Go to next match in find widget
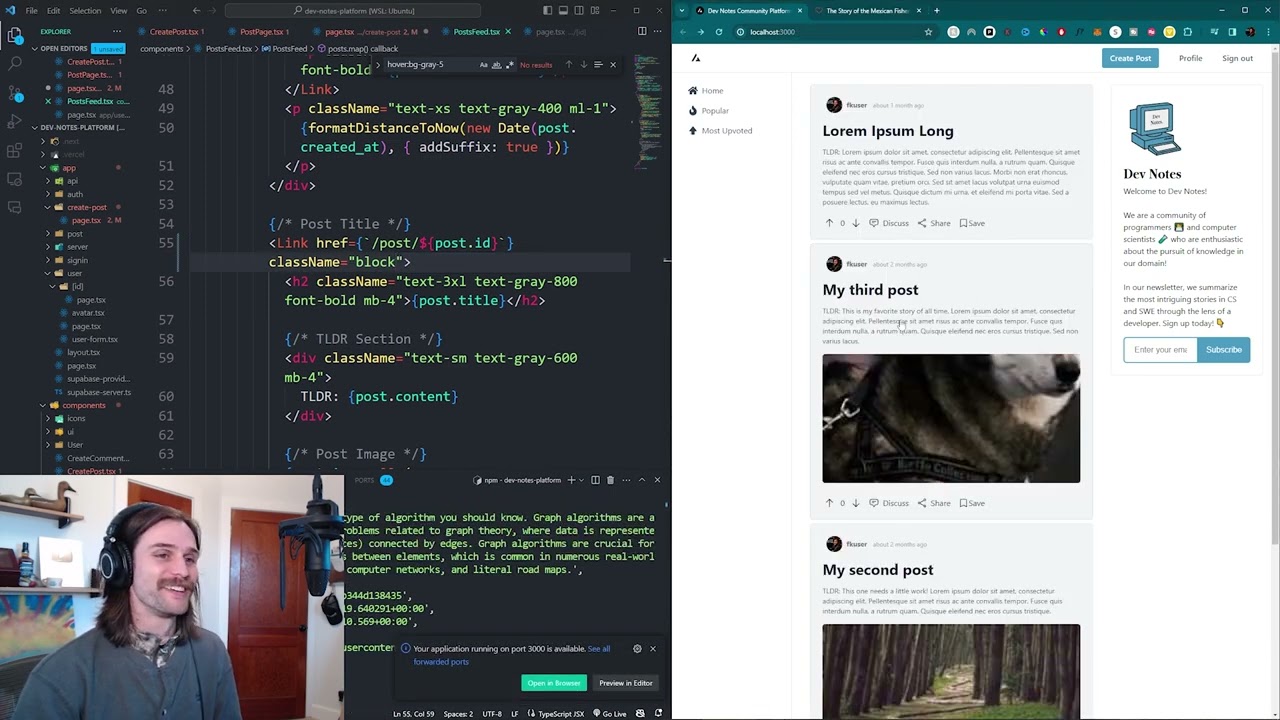 584,65
